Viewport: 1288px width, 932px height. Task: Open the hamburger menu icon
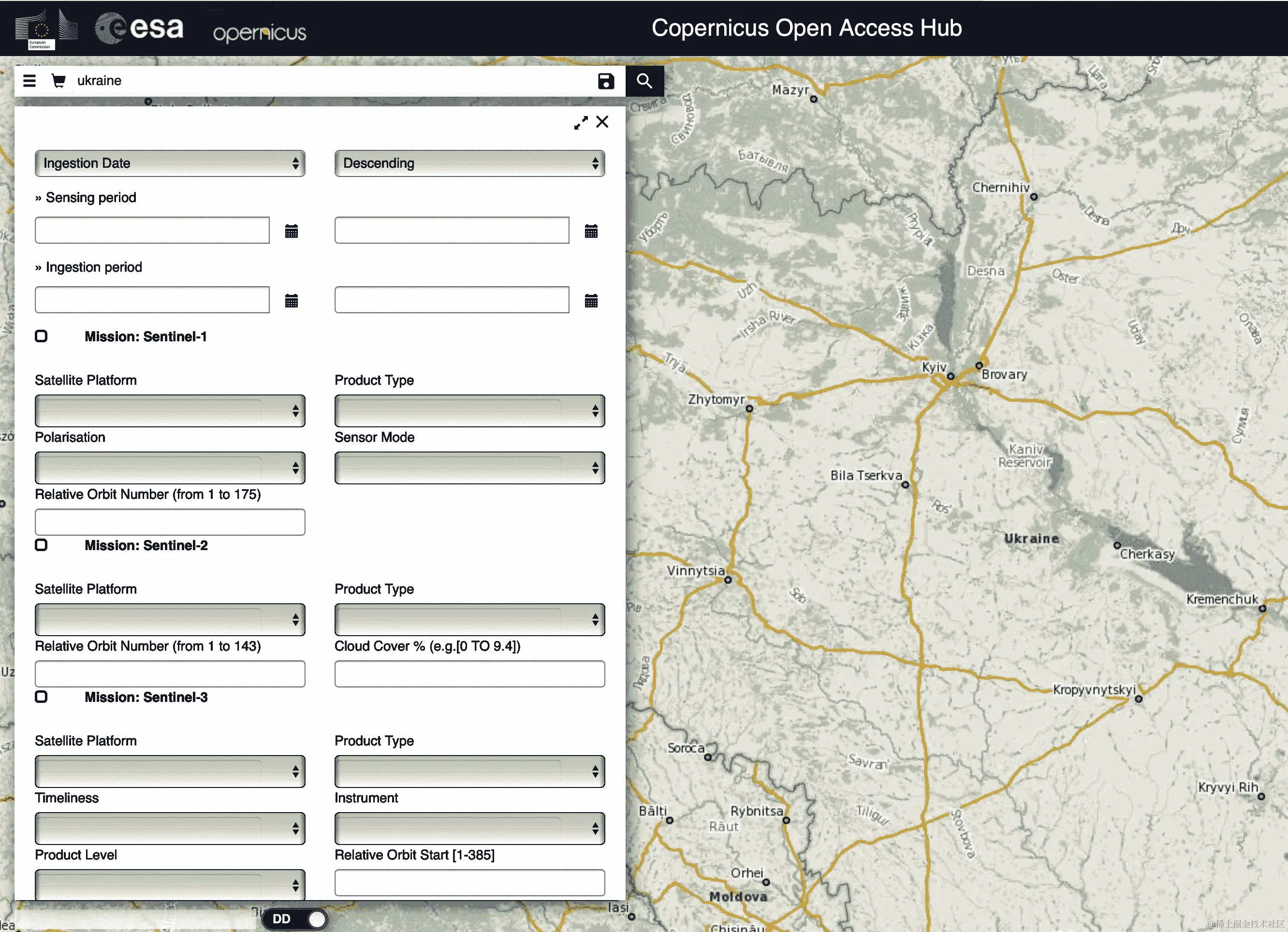[x=29, y=81]
